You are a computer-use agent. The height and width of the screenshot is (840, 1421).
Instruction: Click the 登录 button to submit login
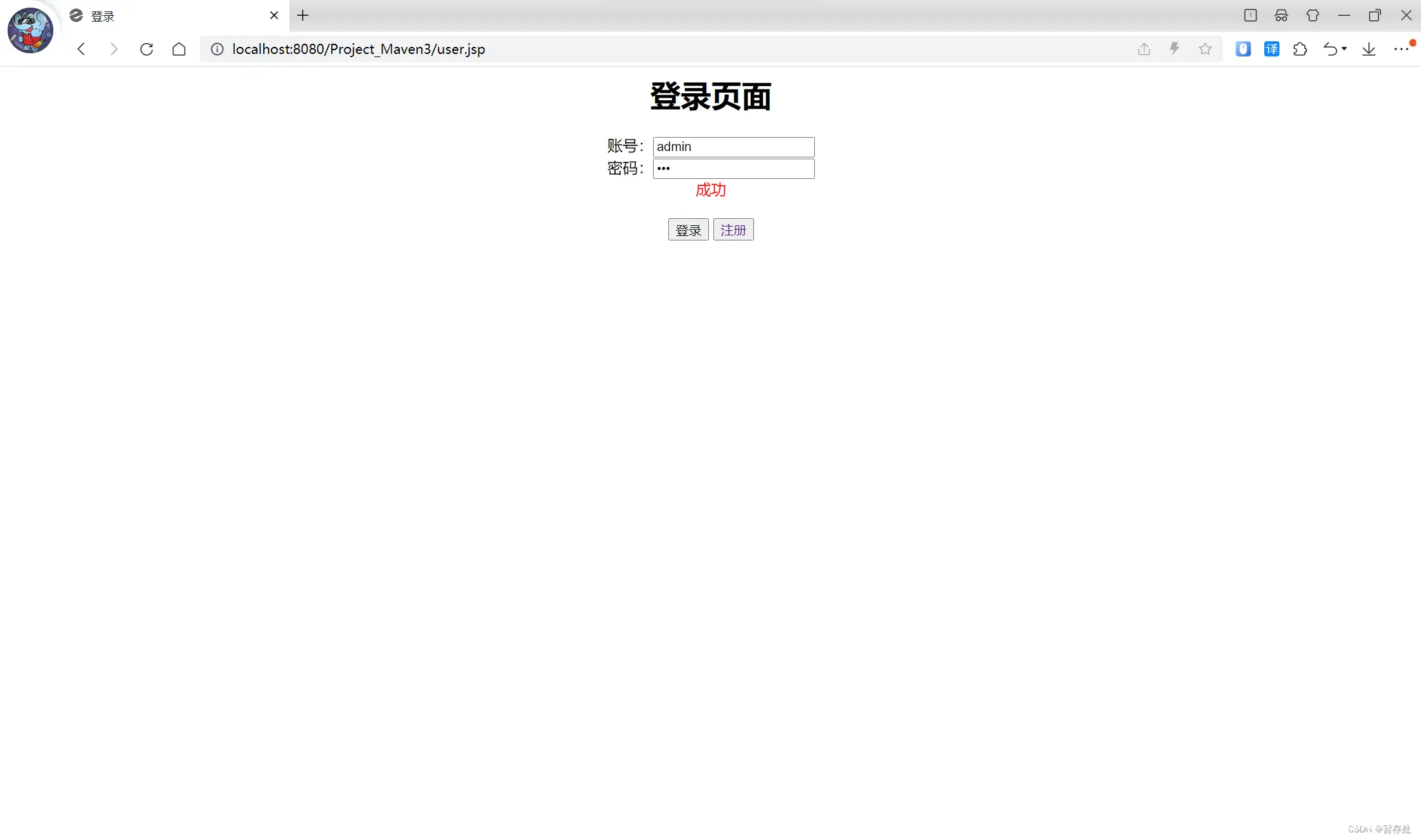(688, 229)
